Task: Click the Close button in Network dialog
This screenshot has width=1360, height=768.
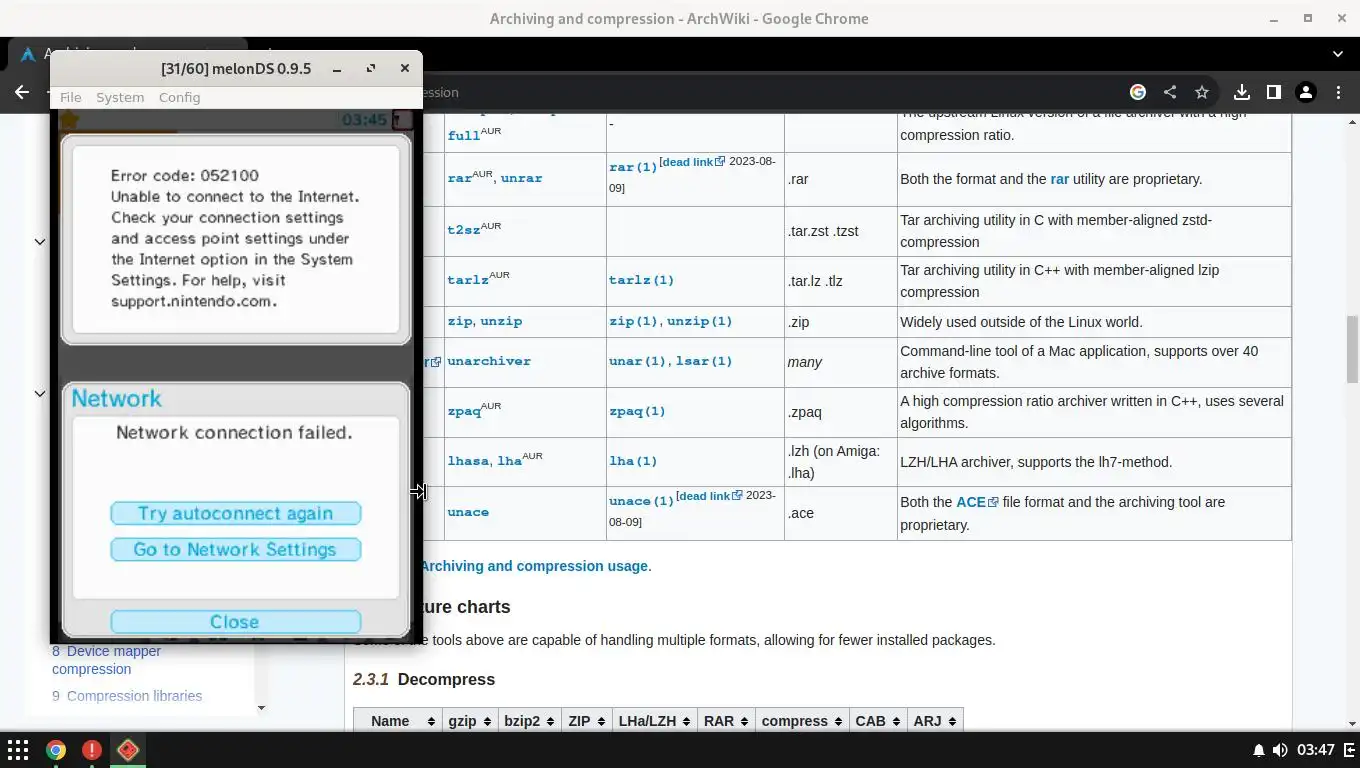Action: [235, 621]
